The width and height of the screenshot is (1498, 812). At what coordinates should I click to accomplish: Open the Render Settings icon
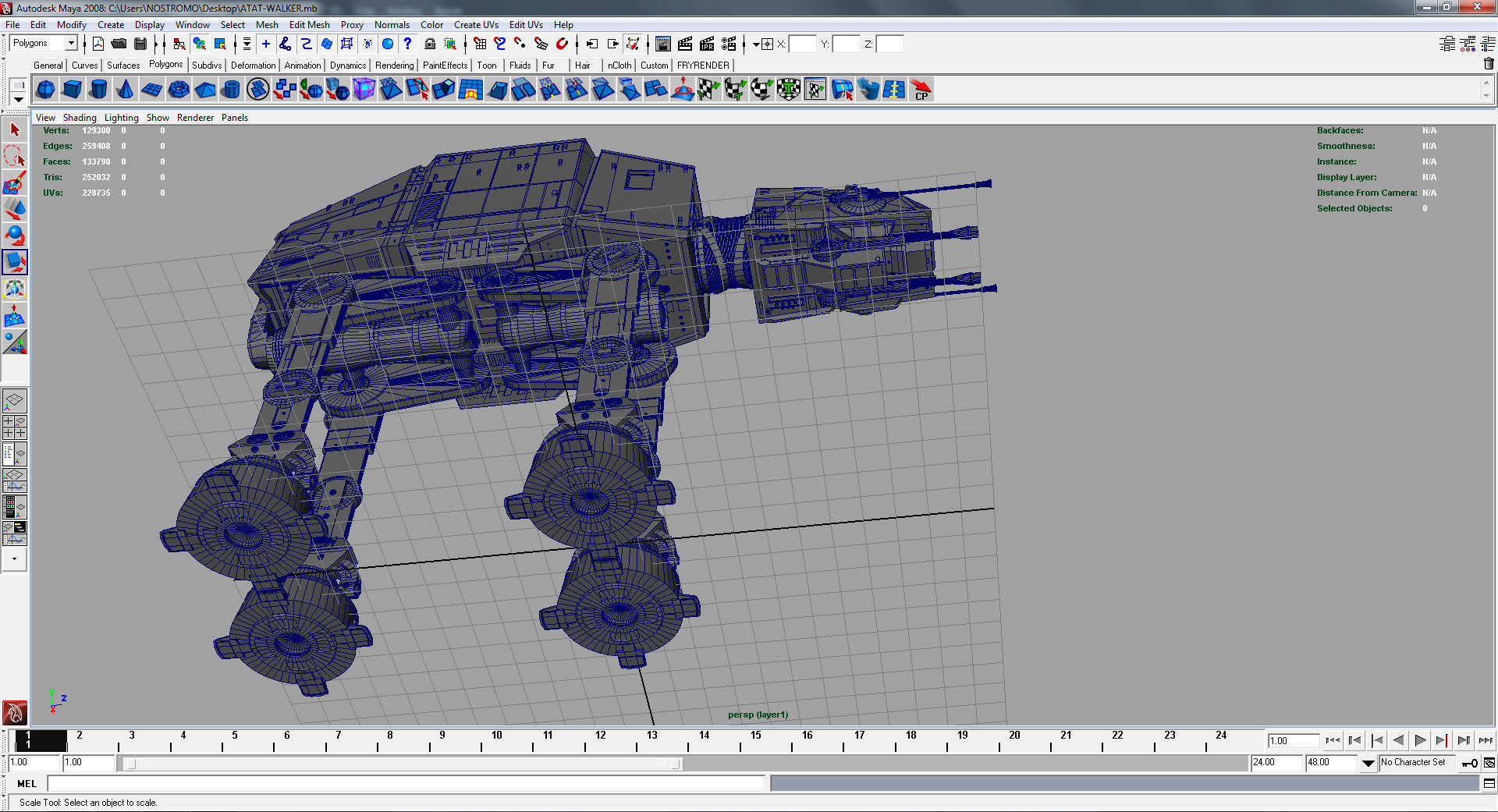pyautogui.click(x=729, y=44)
